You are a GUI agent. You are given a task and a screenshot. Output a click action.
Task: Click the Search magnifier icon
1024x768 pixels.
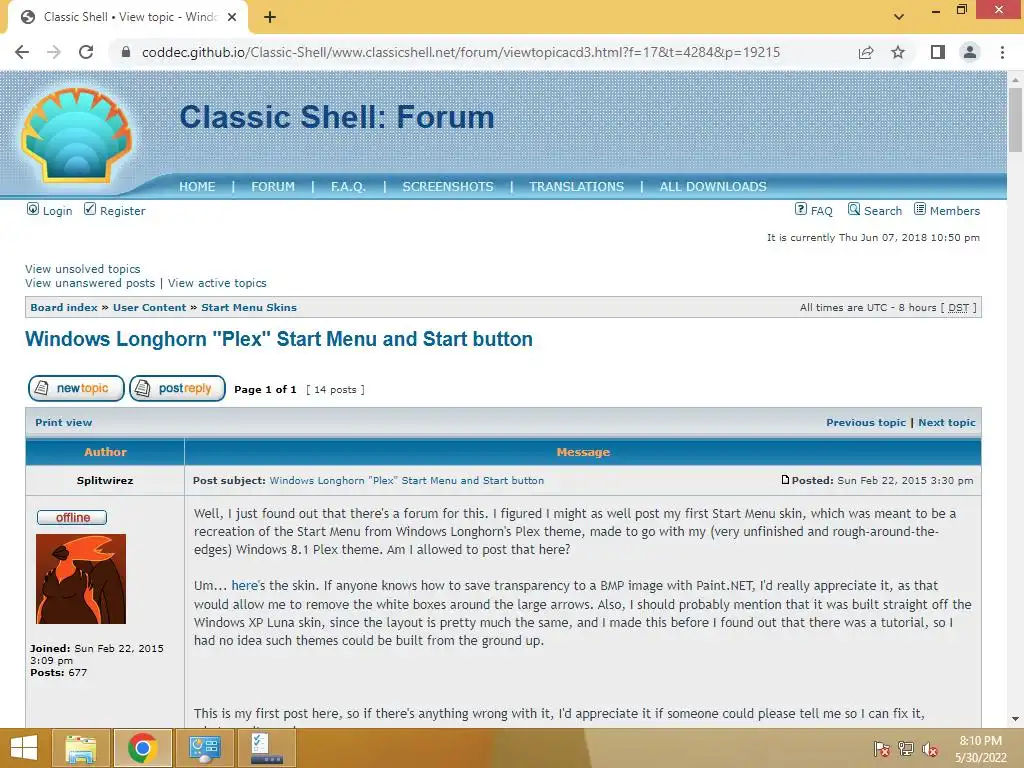point(854,209)
